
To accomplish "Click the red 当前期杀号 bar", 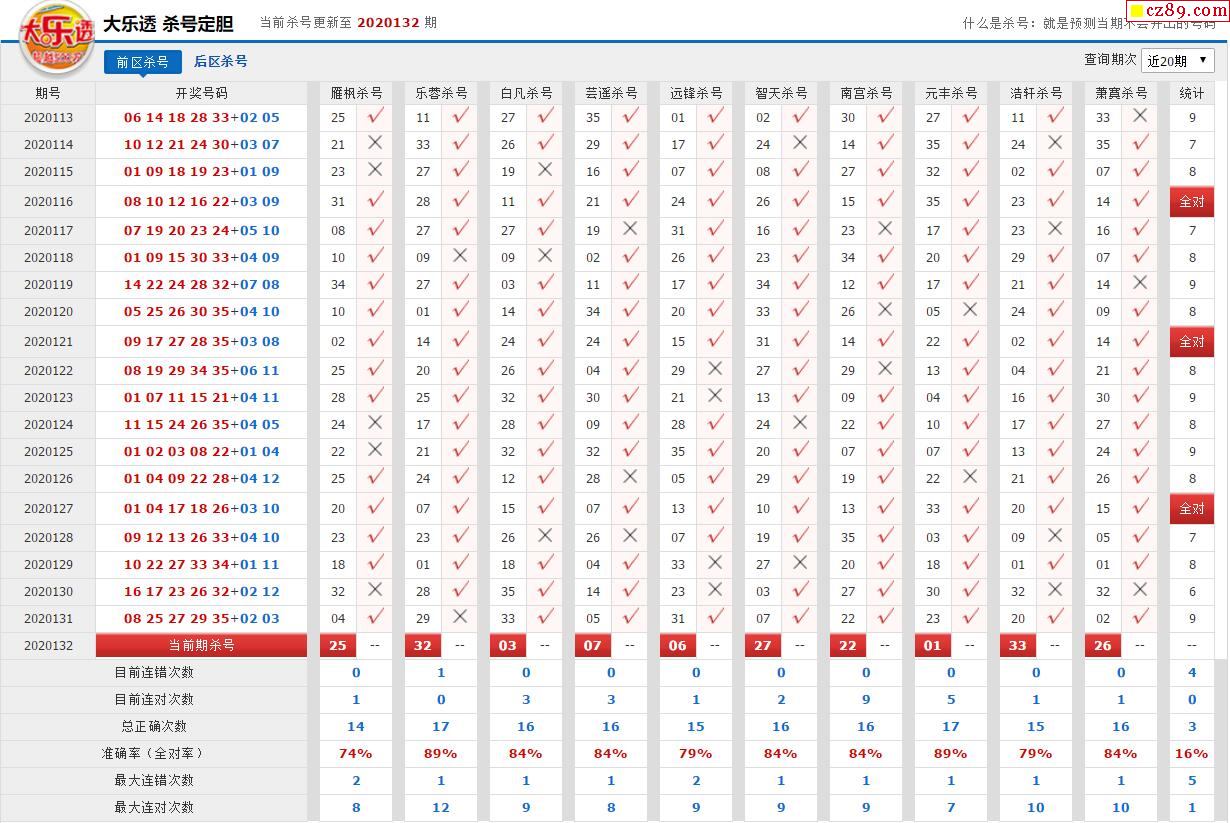I will [202, 646].
